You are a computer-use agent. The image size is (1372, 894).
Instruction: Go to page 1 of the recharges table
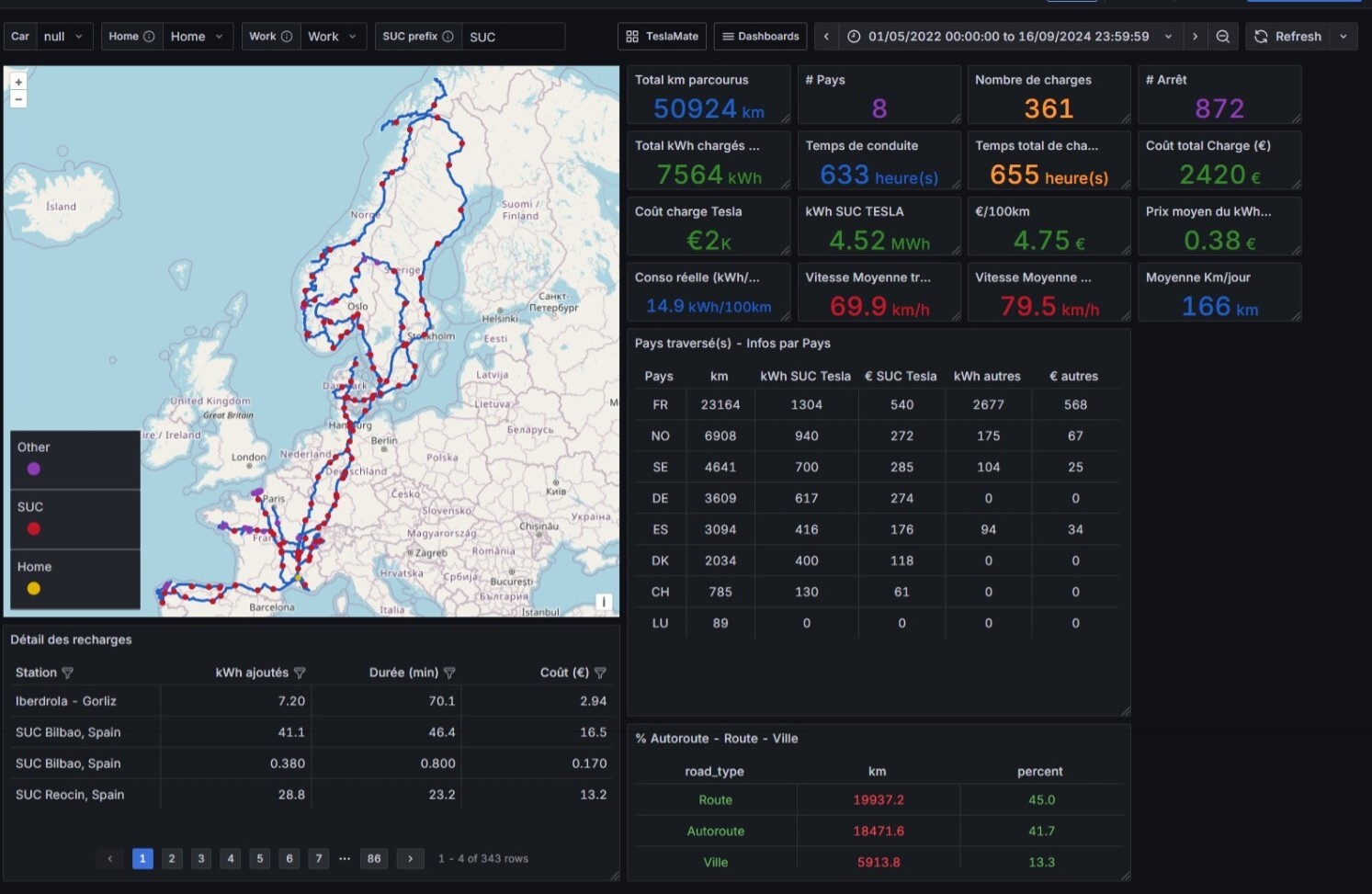(142, 859)
